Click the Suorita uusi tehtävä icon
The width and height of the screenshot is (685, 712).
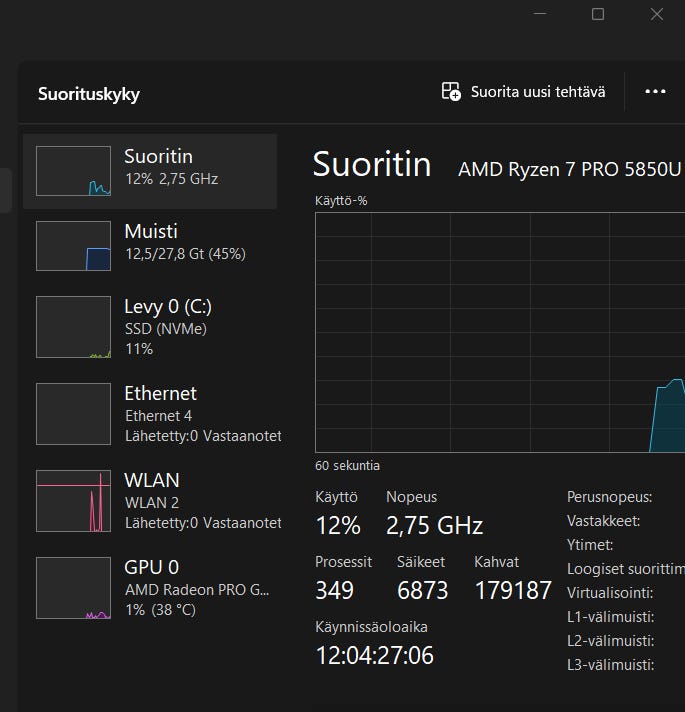coord(452,92)
